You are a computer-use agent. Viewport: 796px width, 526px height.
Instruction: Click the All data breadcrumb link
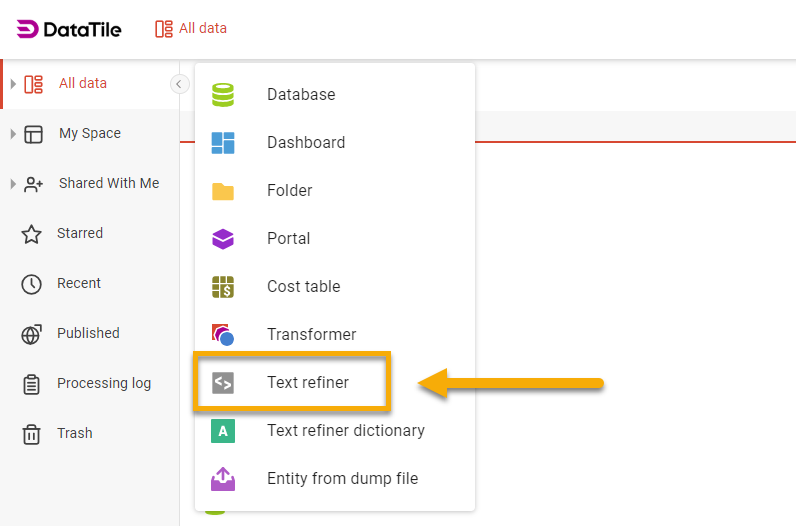pos(202,28)
